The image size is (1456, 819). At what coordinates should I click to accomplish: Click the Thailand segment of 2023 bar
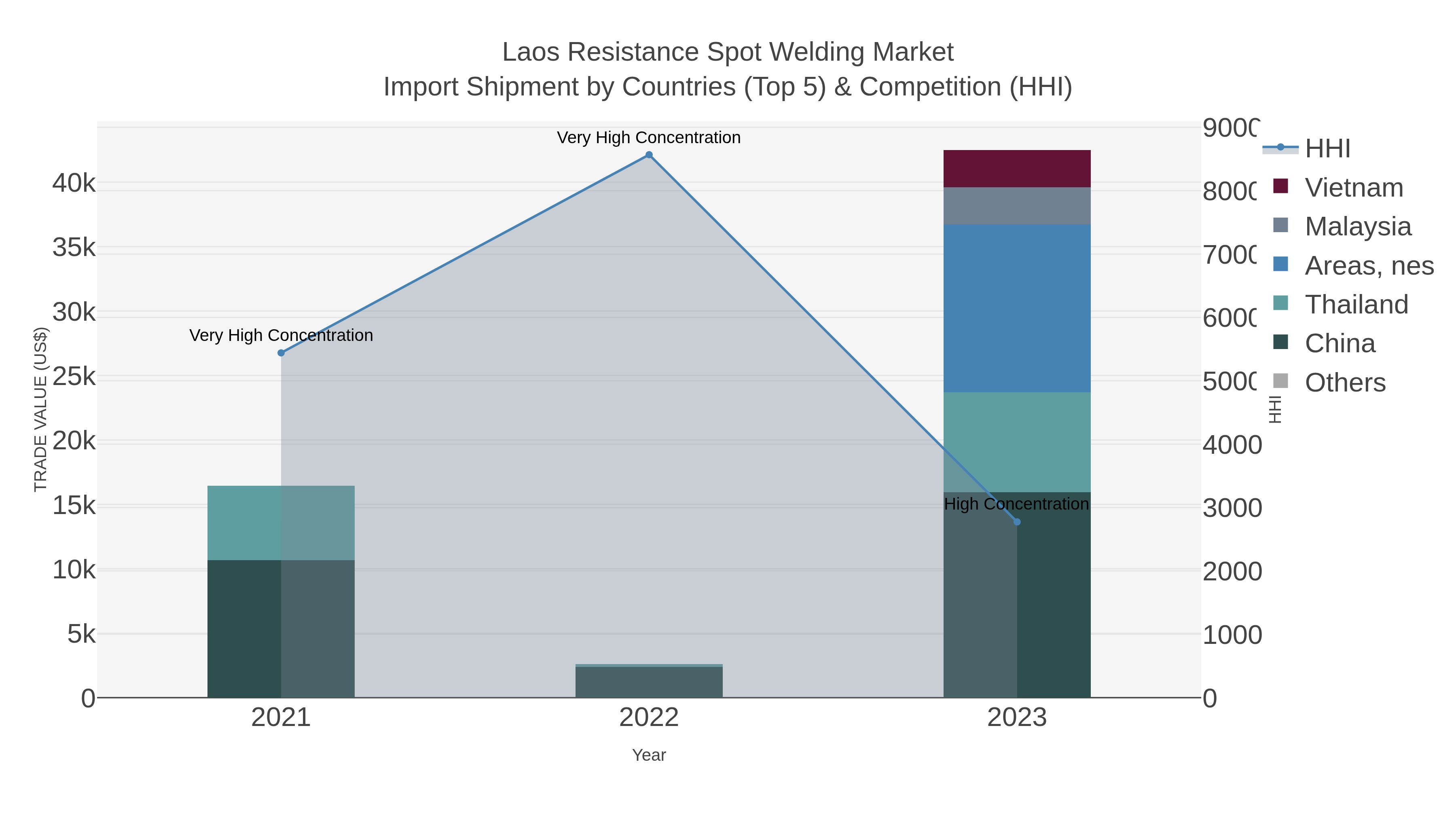[1017, 442]
